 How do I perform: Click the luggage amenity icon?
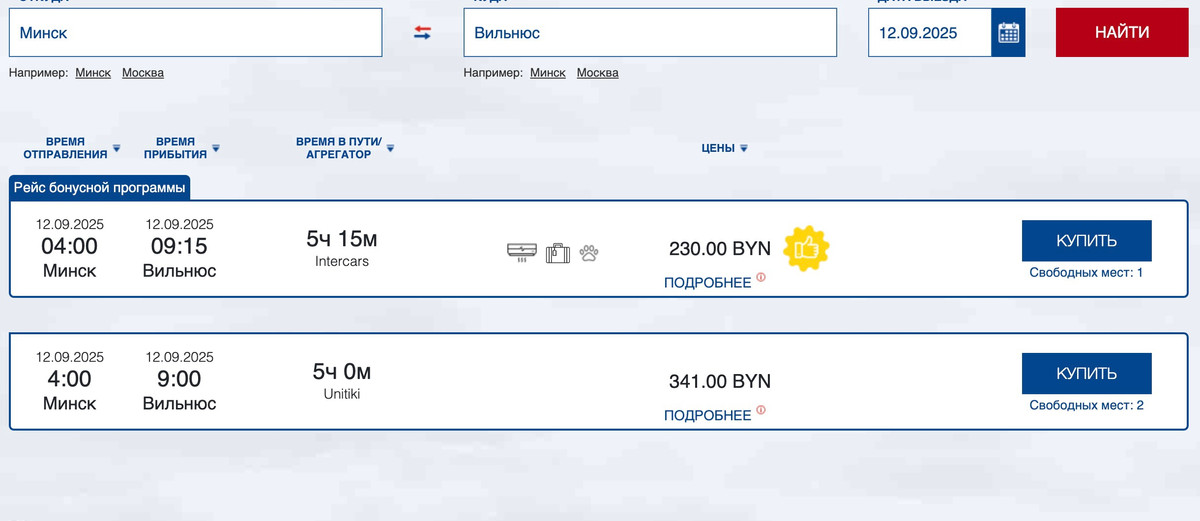click(x=557, y=253)
